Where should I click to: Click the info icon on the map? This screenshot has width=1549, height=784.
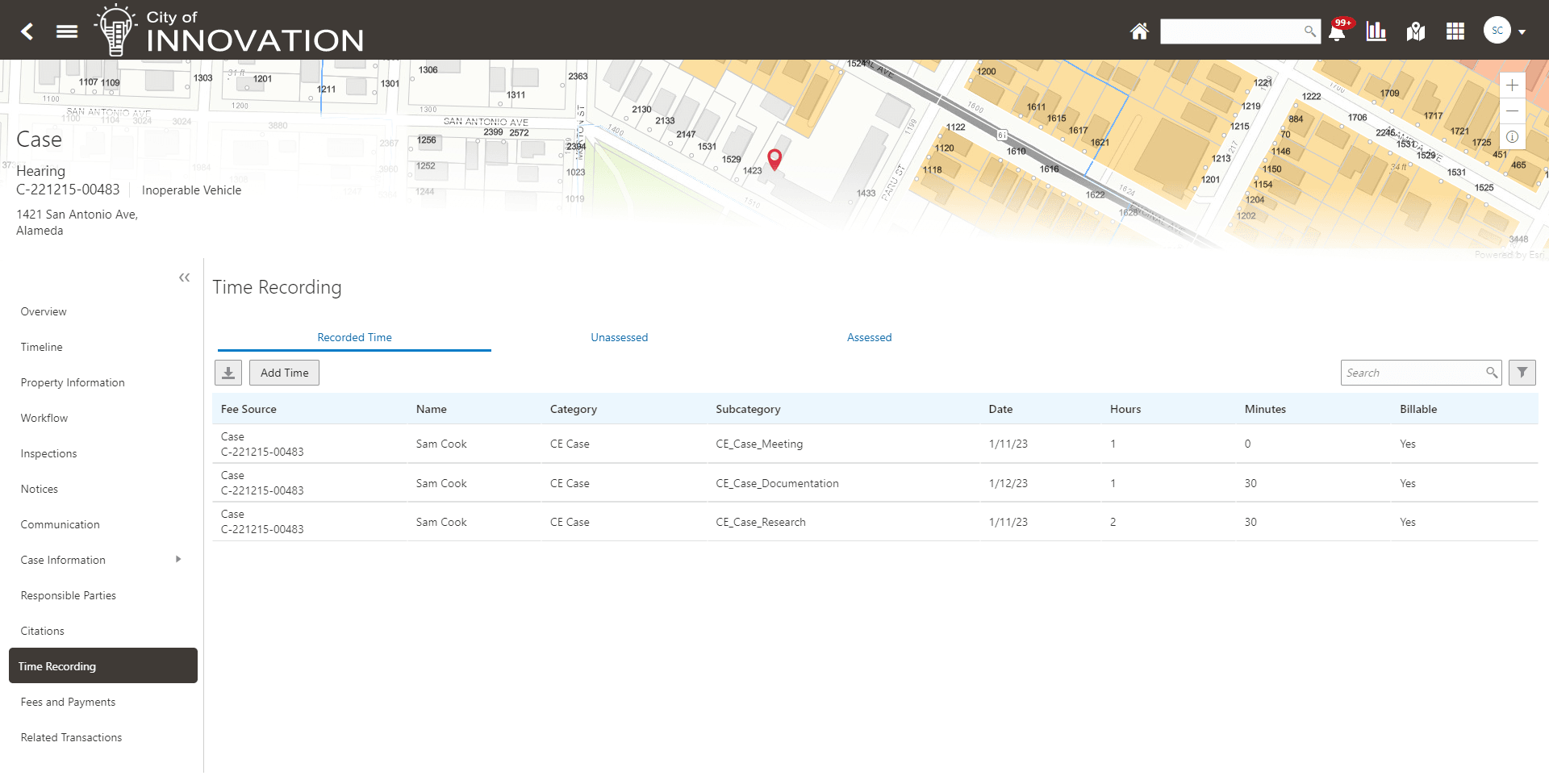tap(1513, 136)
